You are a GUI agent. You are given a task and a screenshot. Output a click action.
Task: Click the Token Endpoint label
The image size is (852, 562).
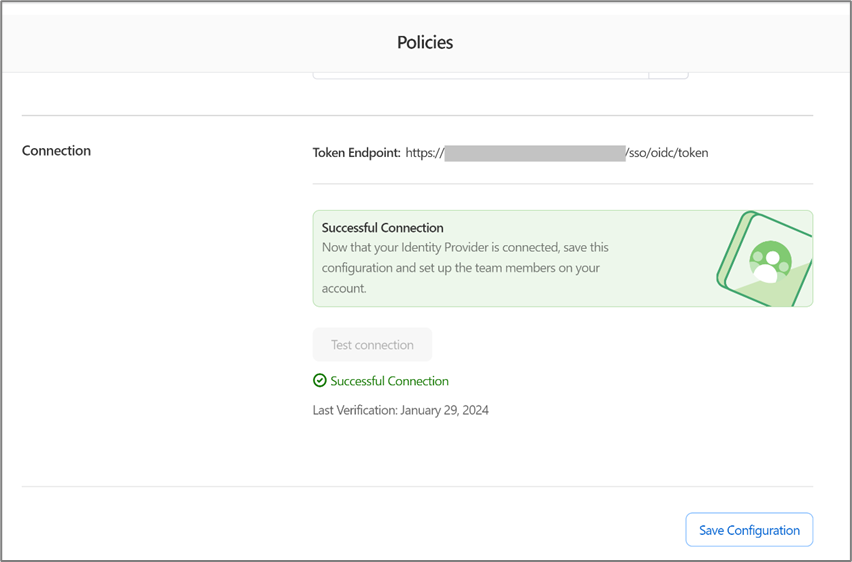click(x=356, y=153)
